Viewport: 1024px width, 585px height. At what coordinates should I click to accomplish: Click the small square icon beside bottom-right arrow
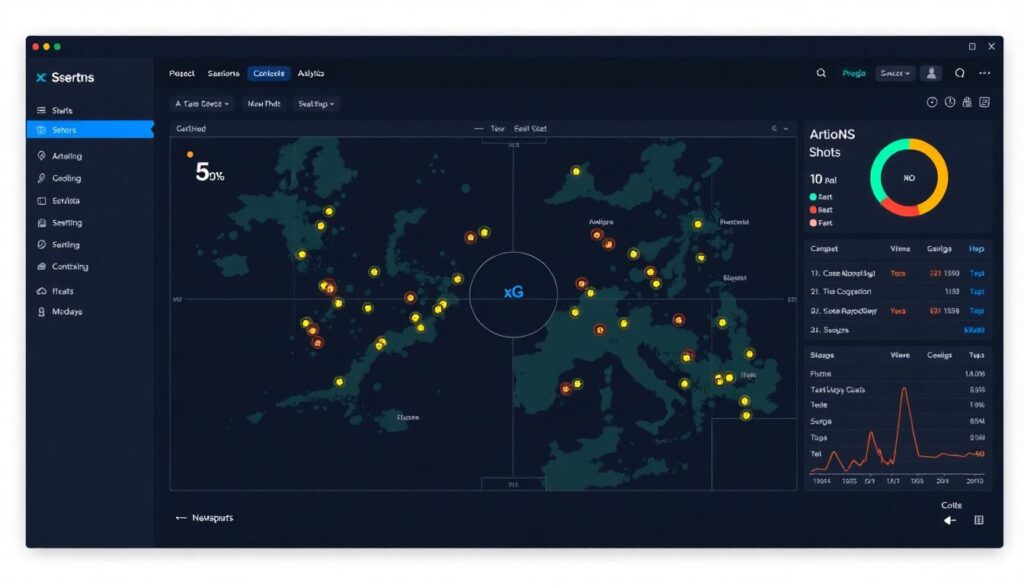point(979,520)
